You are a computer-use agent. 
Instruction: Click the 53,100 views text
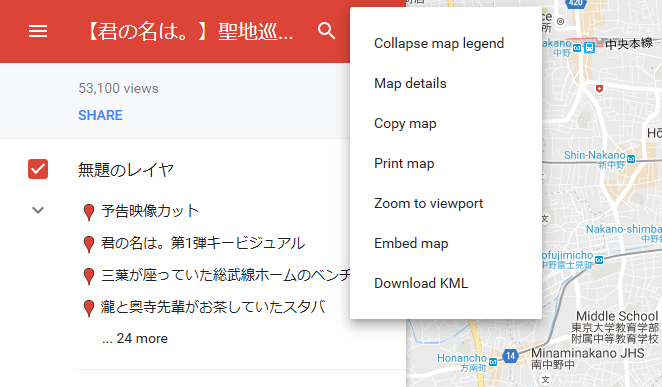pos(118,88)
